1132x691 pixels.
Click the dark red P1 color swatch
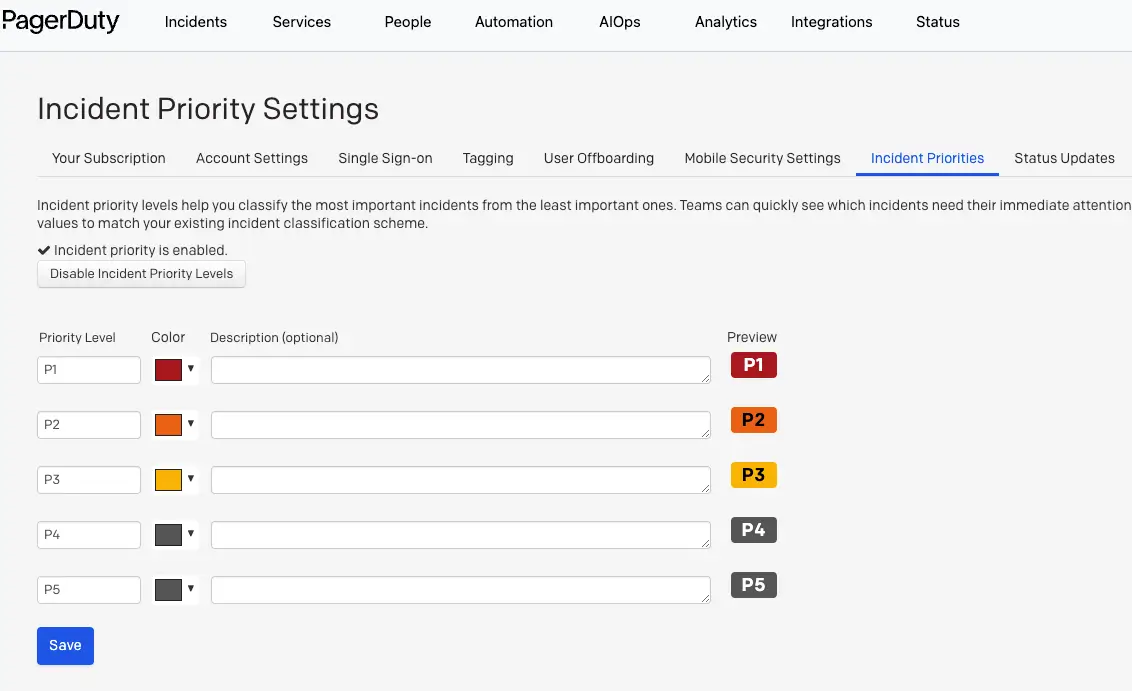[x=168, y=370]
